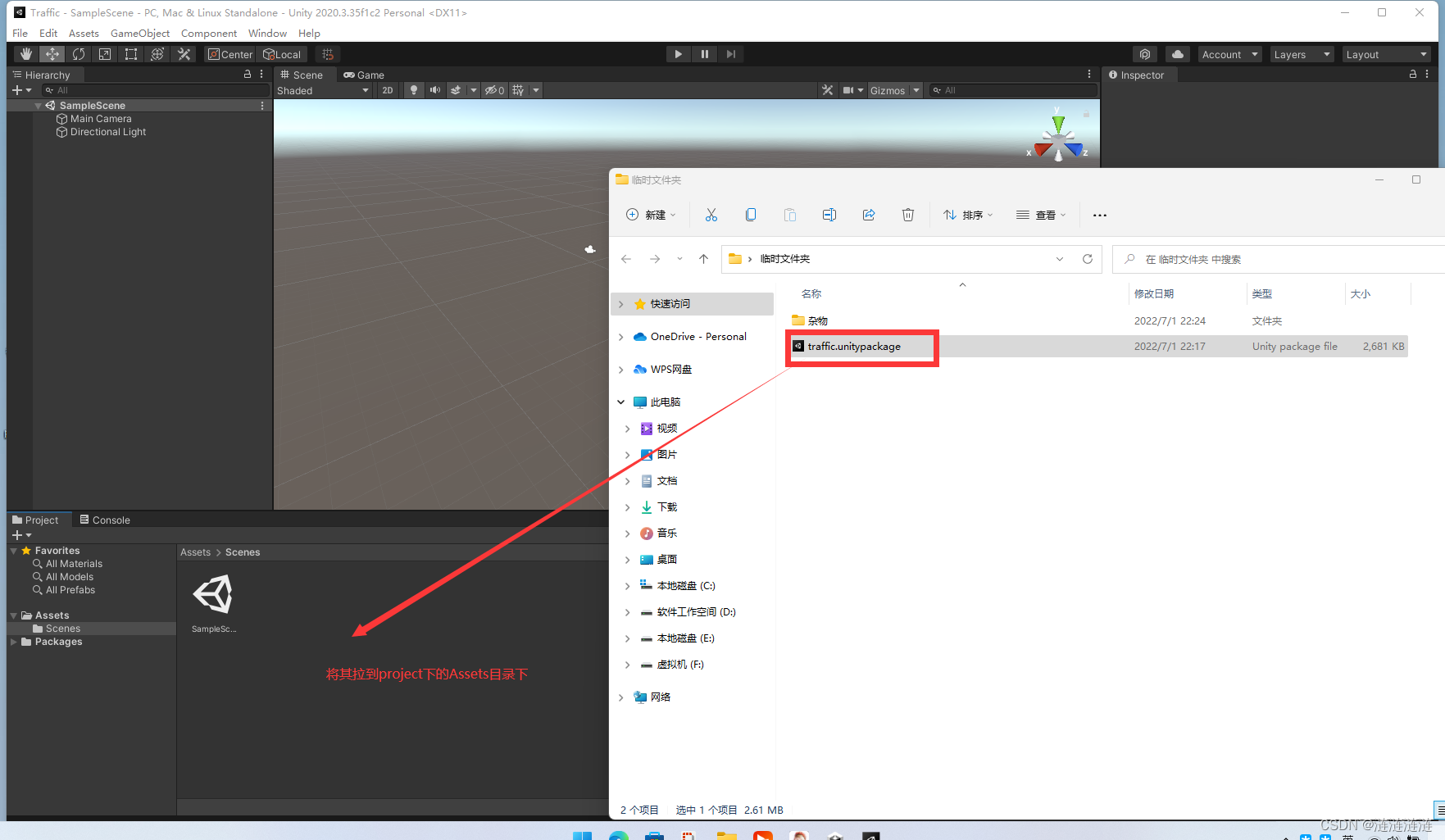Click Assets in the Project breadcrumb
The image size is (1445, 840).
tap(195, 552)
